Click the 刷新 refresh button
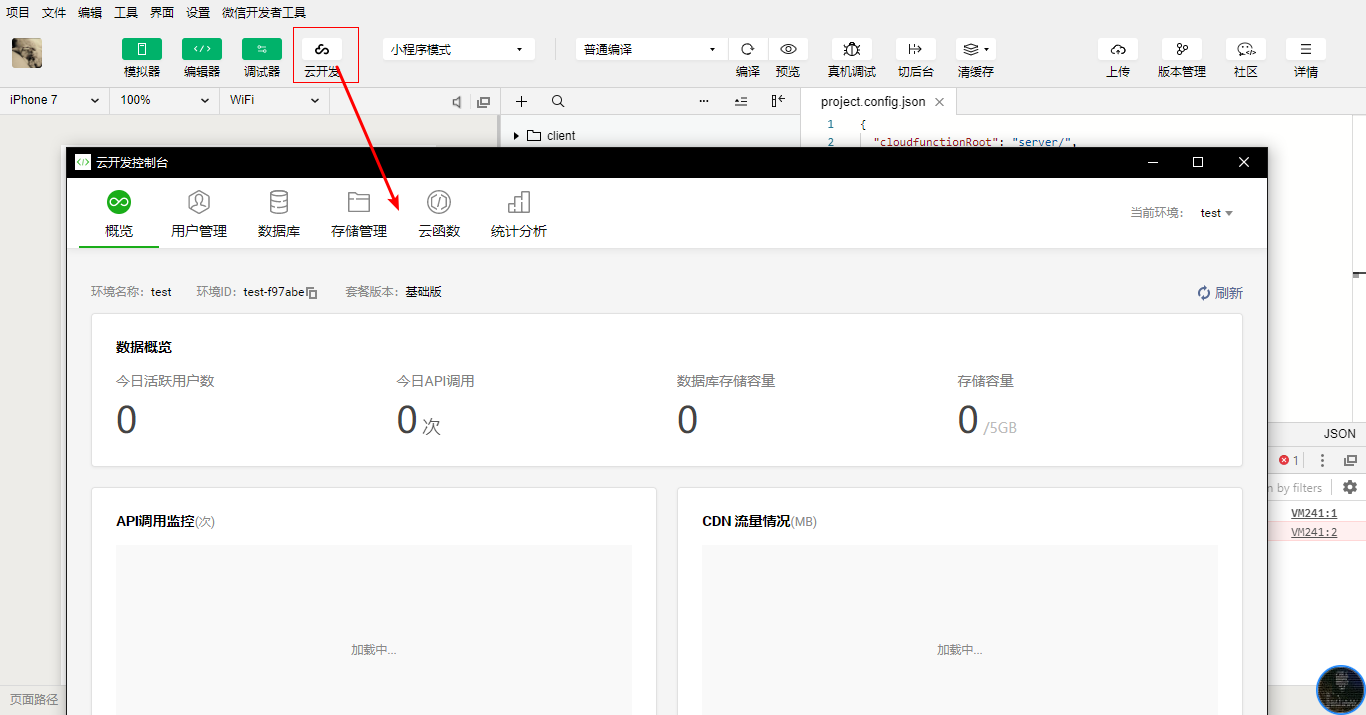This screenshot has width=1366, height=715. tap(1220, 293)
